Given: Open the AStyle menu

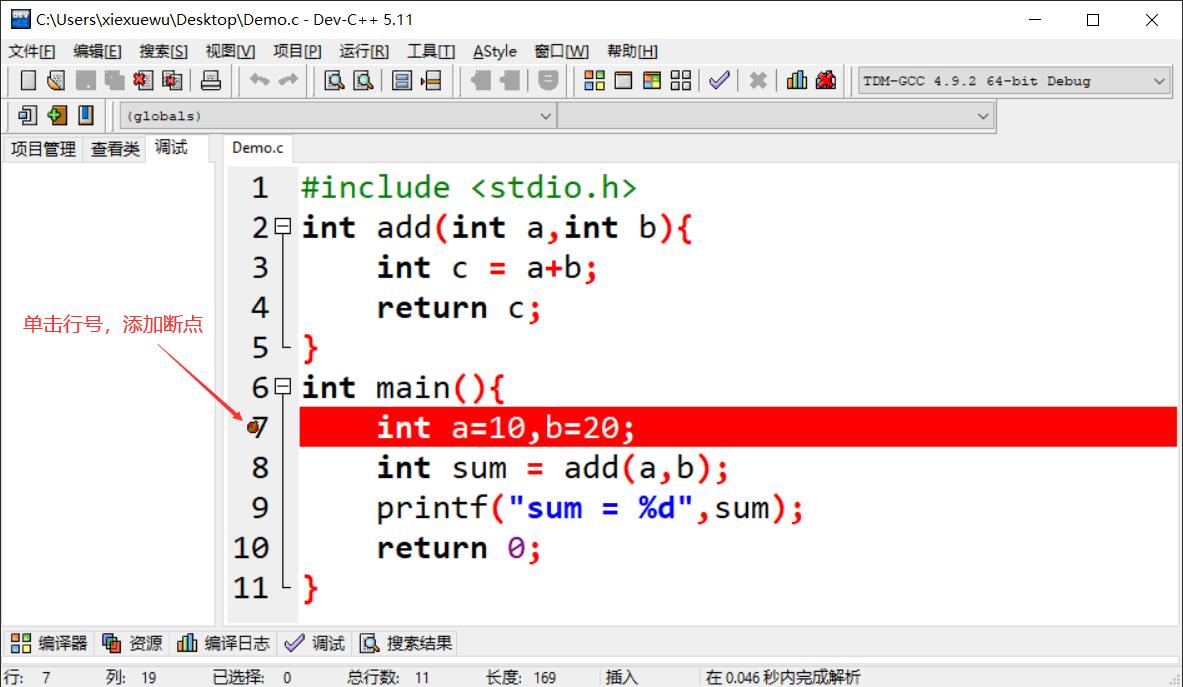Looking at the screenshot, I should 494,51.
